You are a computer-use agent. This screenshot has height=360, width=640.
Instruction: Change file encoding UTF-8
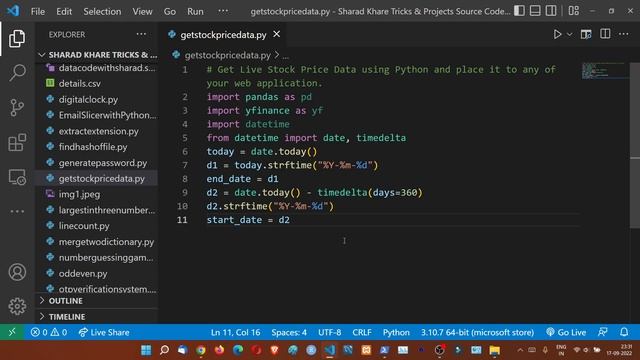tap(329, 332)
